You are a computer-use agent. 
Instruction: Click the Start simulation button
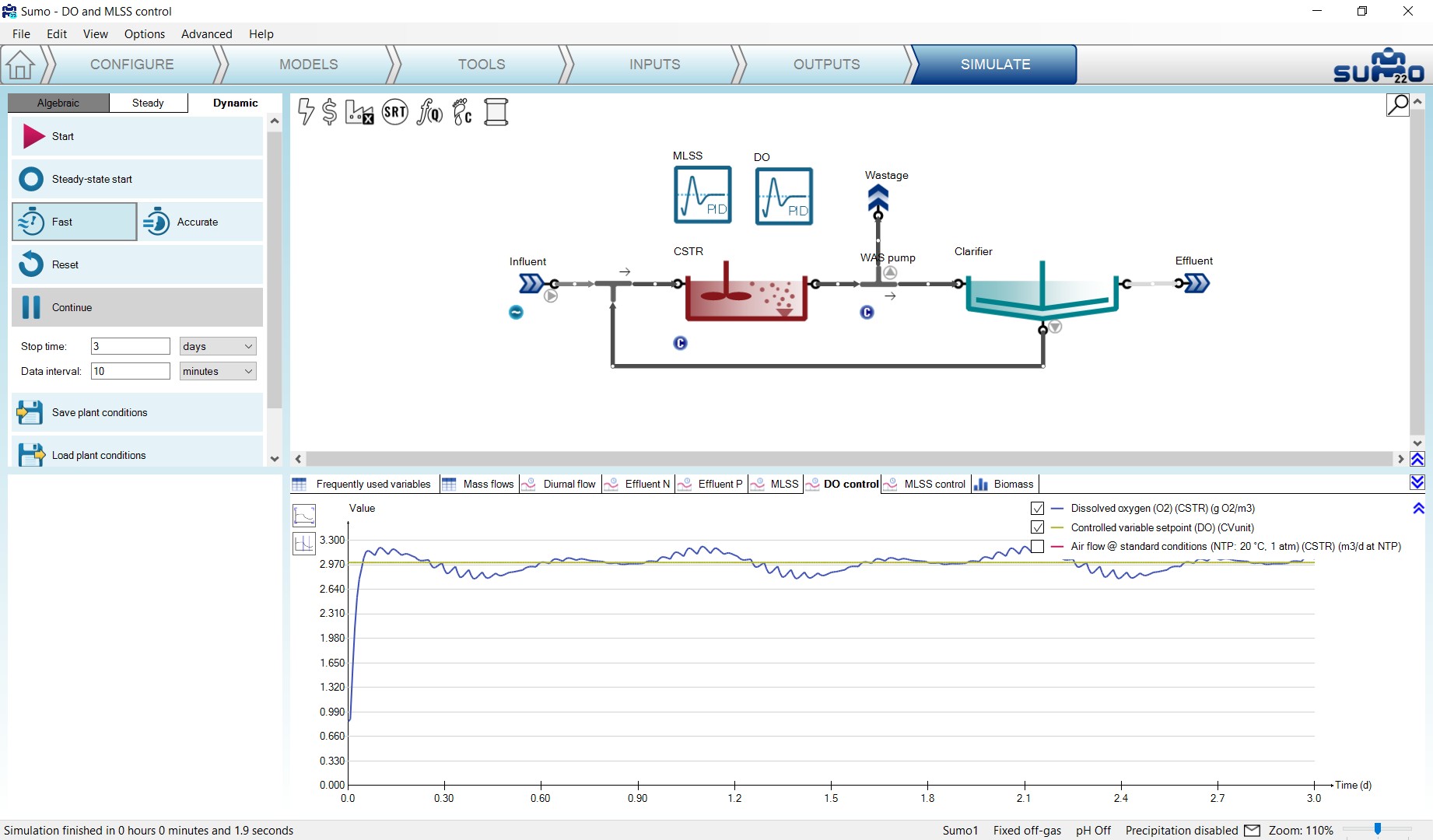[137, 136]
